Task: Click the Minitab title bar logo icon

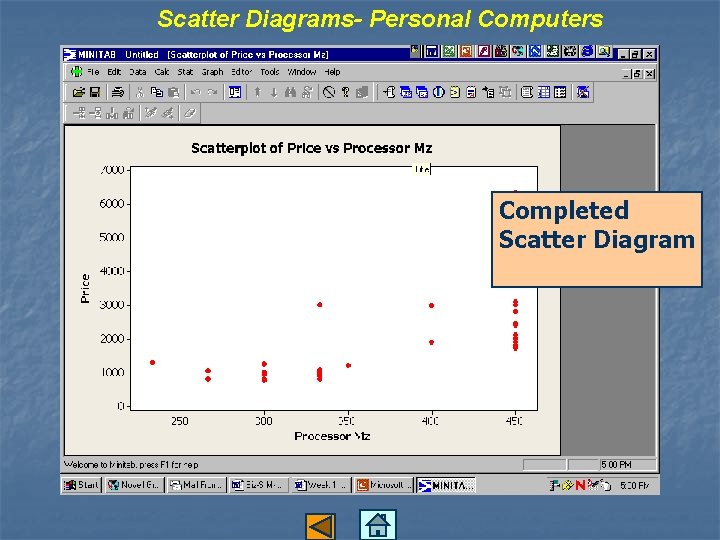Action: click(69, 55)
